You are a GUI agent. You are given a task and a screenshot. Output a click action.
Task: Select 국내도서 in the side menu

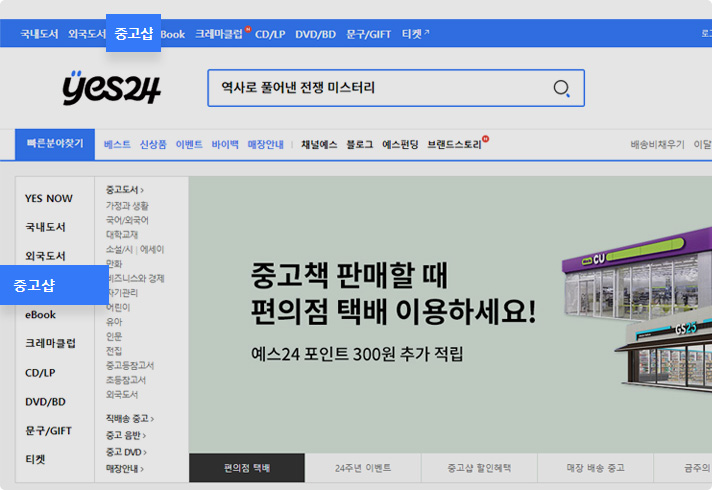click(45, 227)
